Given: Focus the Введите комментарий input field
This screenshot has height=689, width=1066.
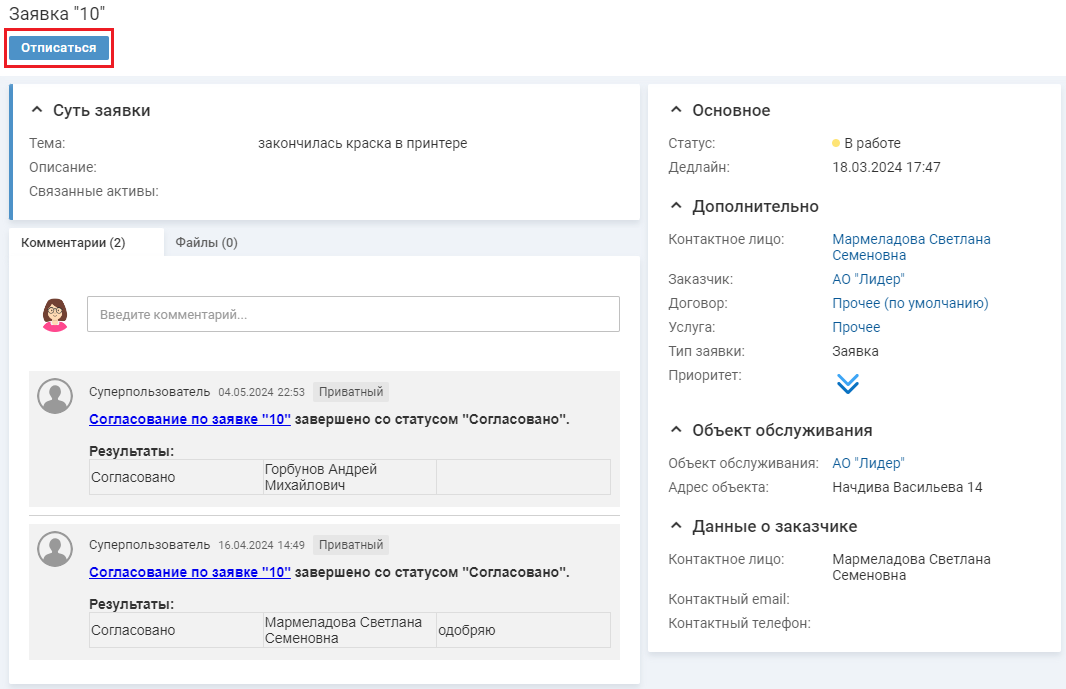Looking at the screenshot, I should pyautogui.click(x=353, y=314).
